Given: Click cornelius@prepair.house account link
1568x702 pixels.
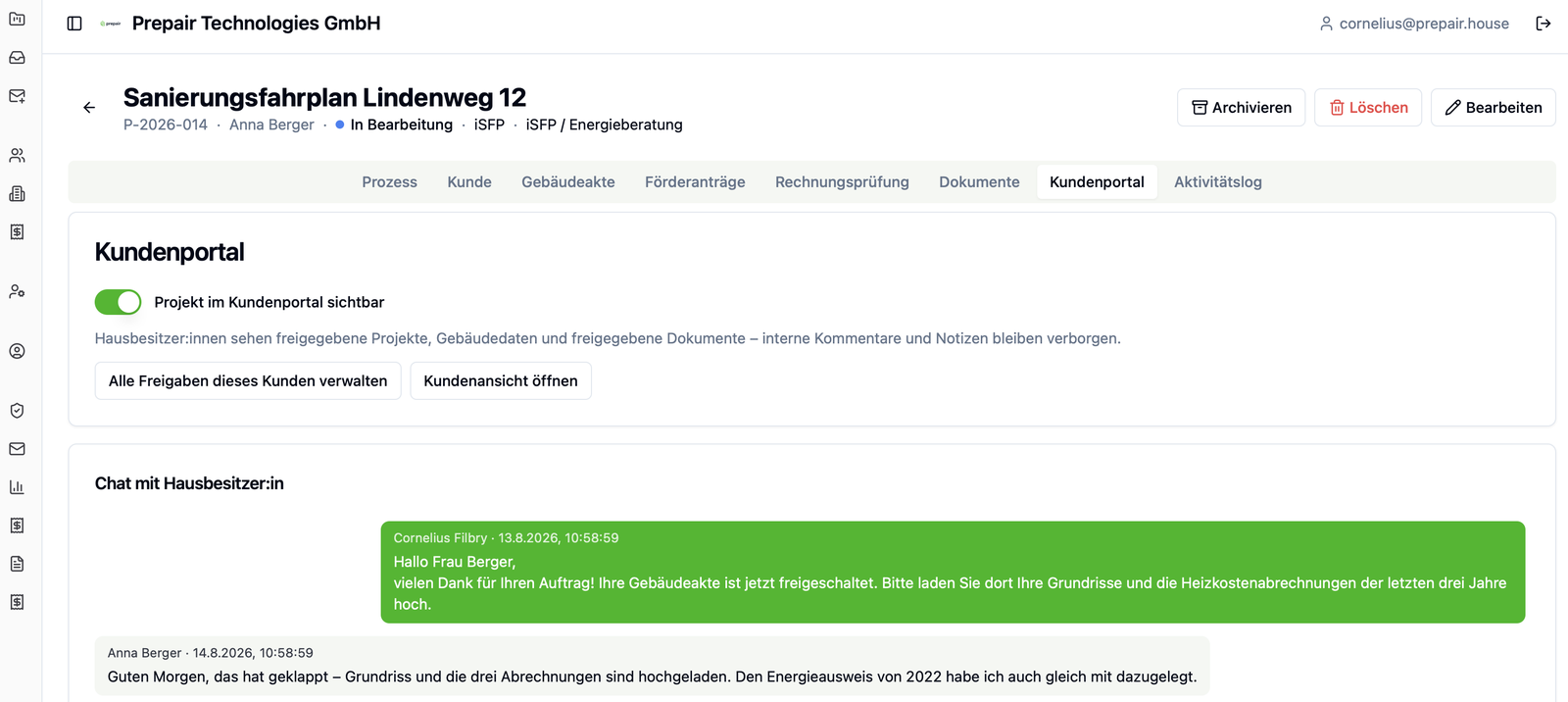Looking at the screenshot, I should (x=1424, y=24).
